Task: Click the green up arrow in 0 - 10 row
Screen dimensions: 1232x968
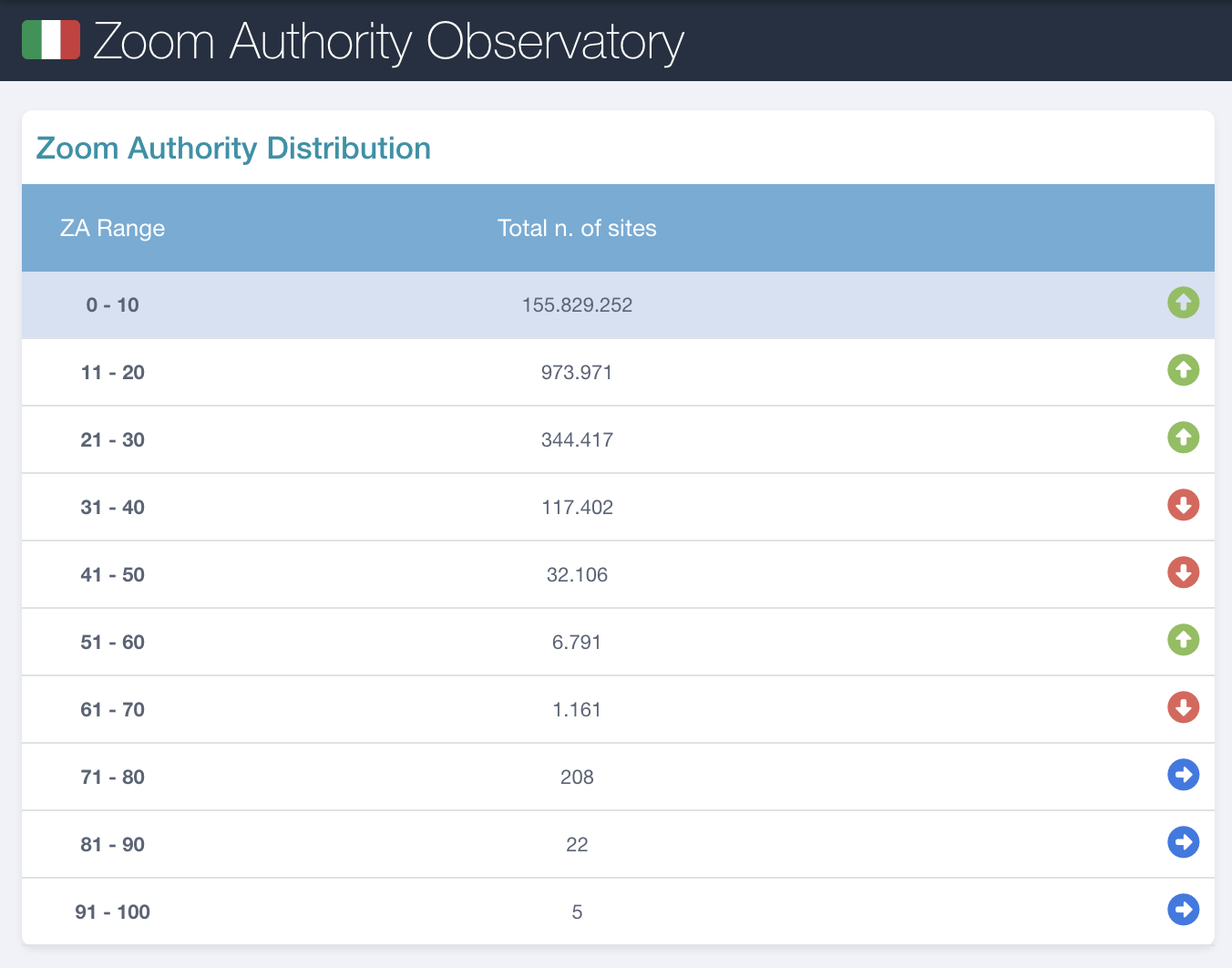Action: tap(1183, 303)
